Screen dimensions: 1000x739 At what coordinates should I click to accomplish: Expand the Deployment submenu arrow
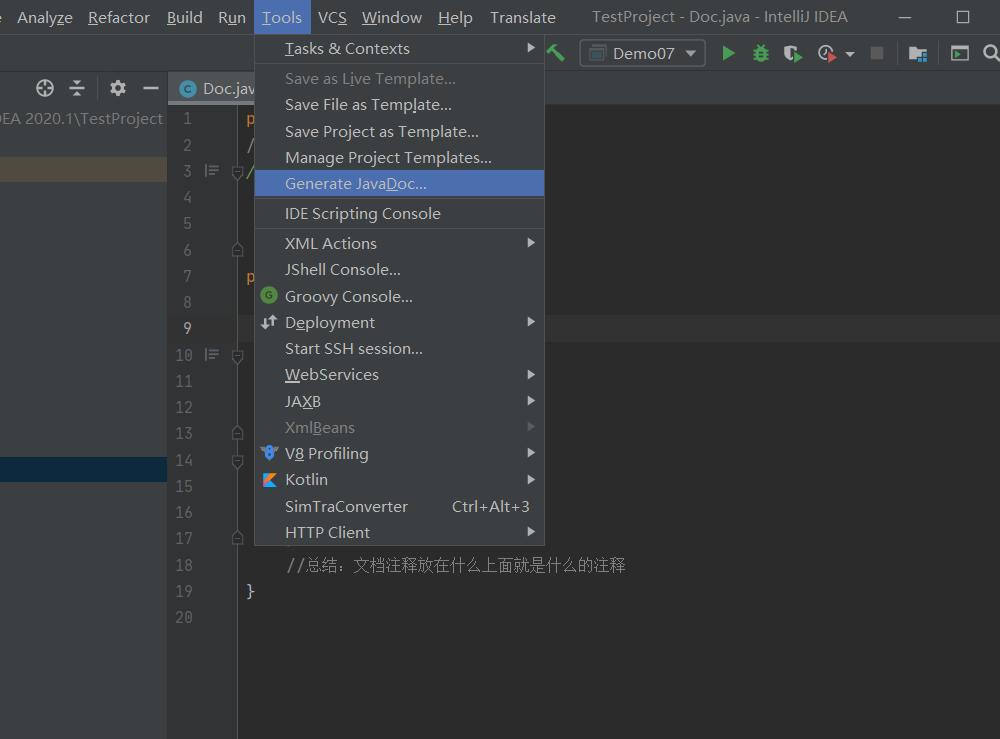coord(531,322)
